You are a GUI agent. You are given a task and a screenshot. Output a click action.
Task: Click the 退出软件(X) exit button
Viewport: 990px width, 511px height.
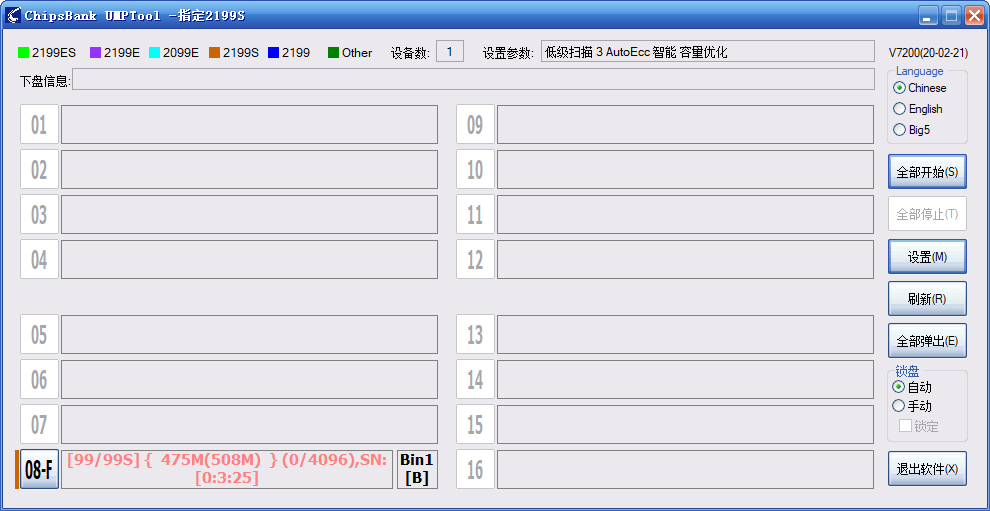tap(927, 469)
